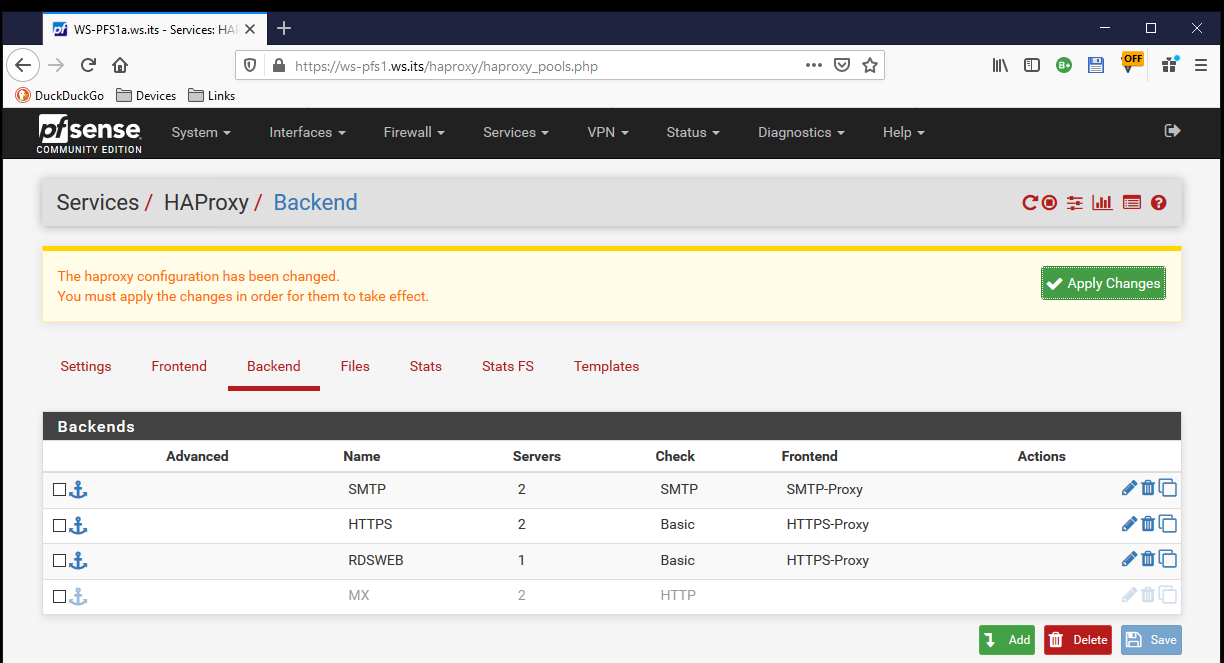Click the anchor icon in RDSWEB row
Viewport: 1224px width, 663px height.
tap(78, 561)
